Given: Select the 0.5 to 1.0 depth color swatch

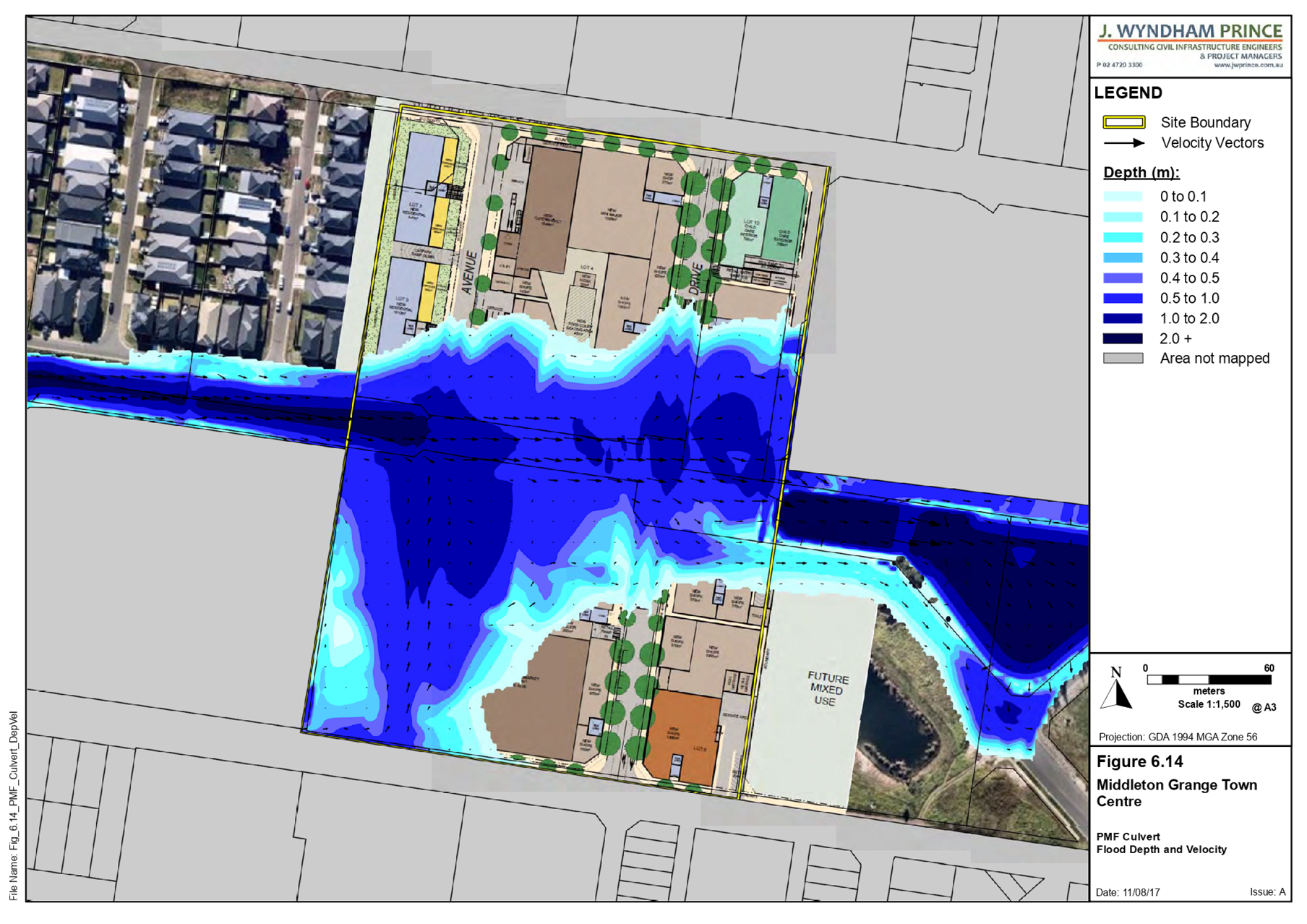Looking at the screenshot, I should 1123,298.
